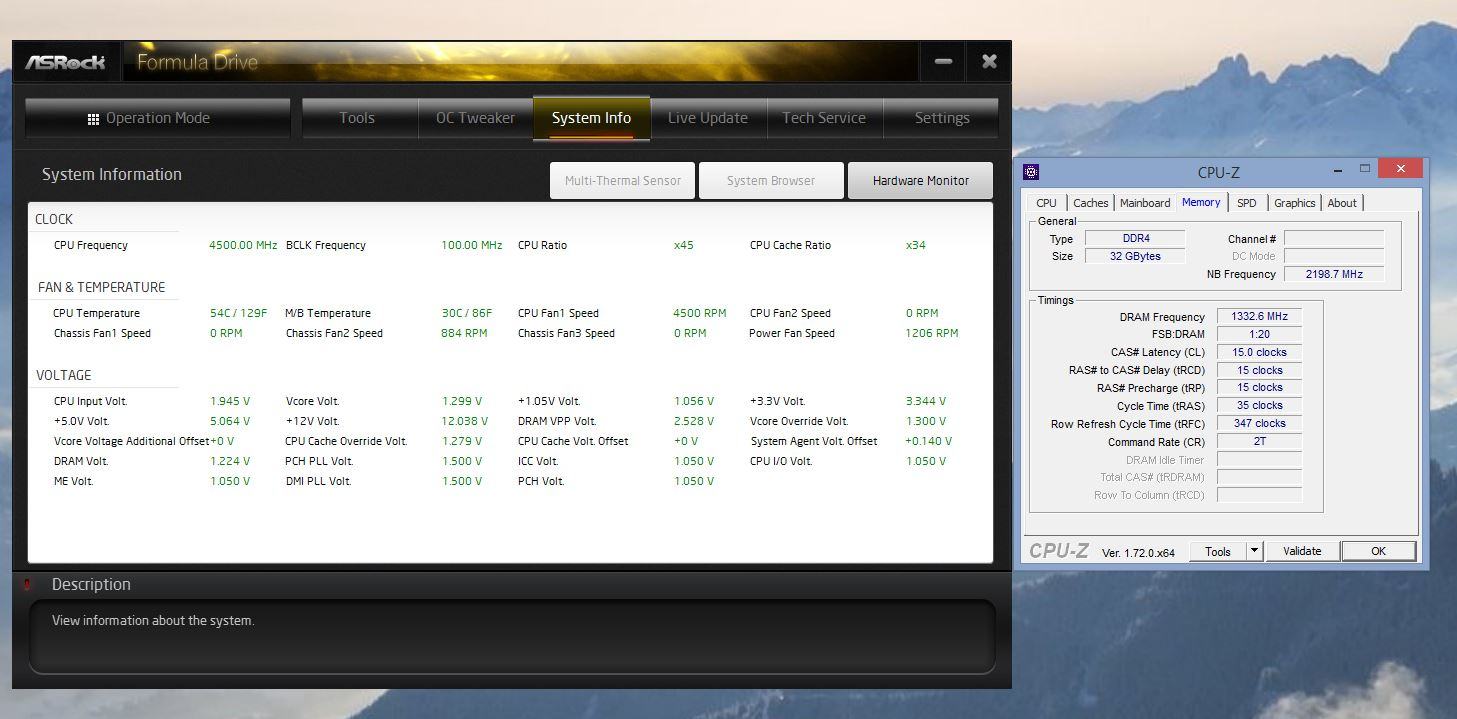Click the System Browser button
This screenshot has height=719, width=1457.
771,181
